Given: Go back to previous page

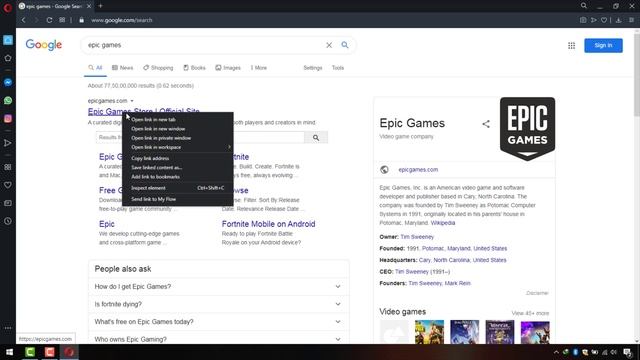Looking at the screenshot, I should [x=23, y=20].
